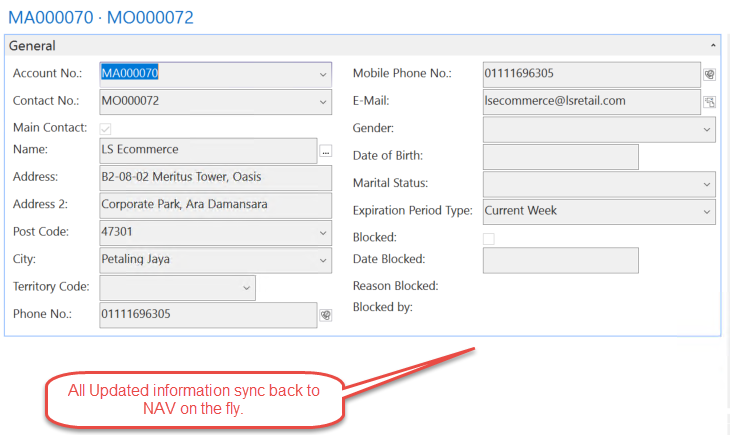Toggle the Main Contact checkbox

pos(106,128)
